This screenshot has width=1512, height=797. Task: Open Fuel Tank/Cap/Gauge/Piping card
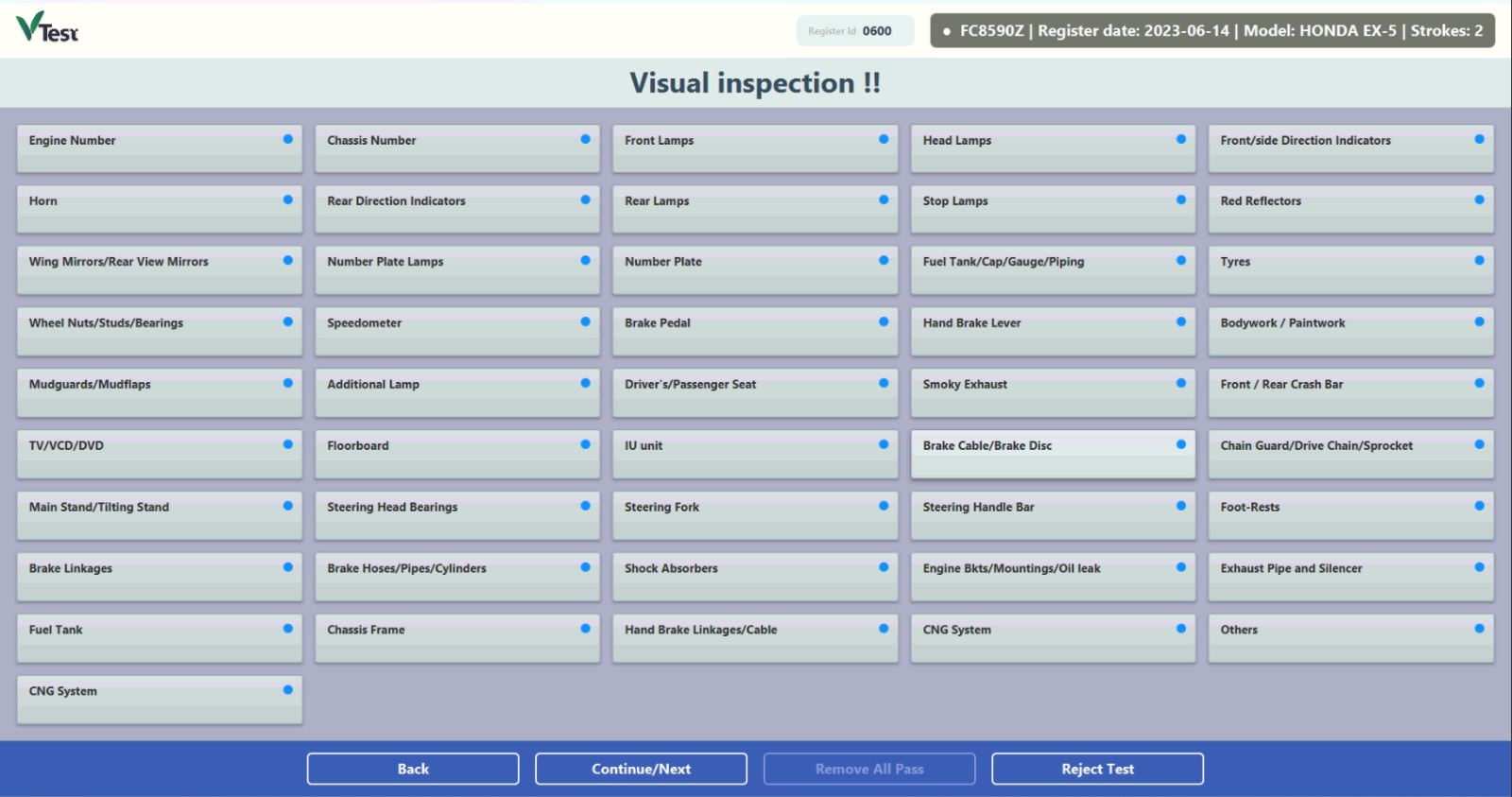pyautogui.click(x=1053, y=270)
